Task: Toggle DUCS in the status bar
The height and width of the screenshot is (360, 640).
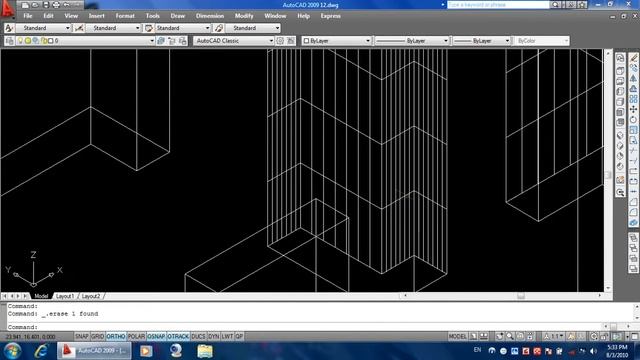Action: coord(198,336)
